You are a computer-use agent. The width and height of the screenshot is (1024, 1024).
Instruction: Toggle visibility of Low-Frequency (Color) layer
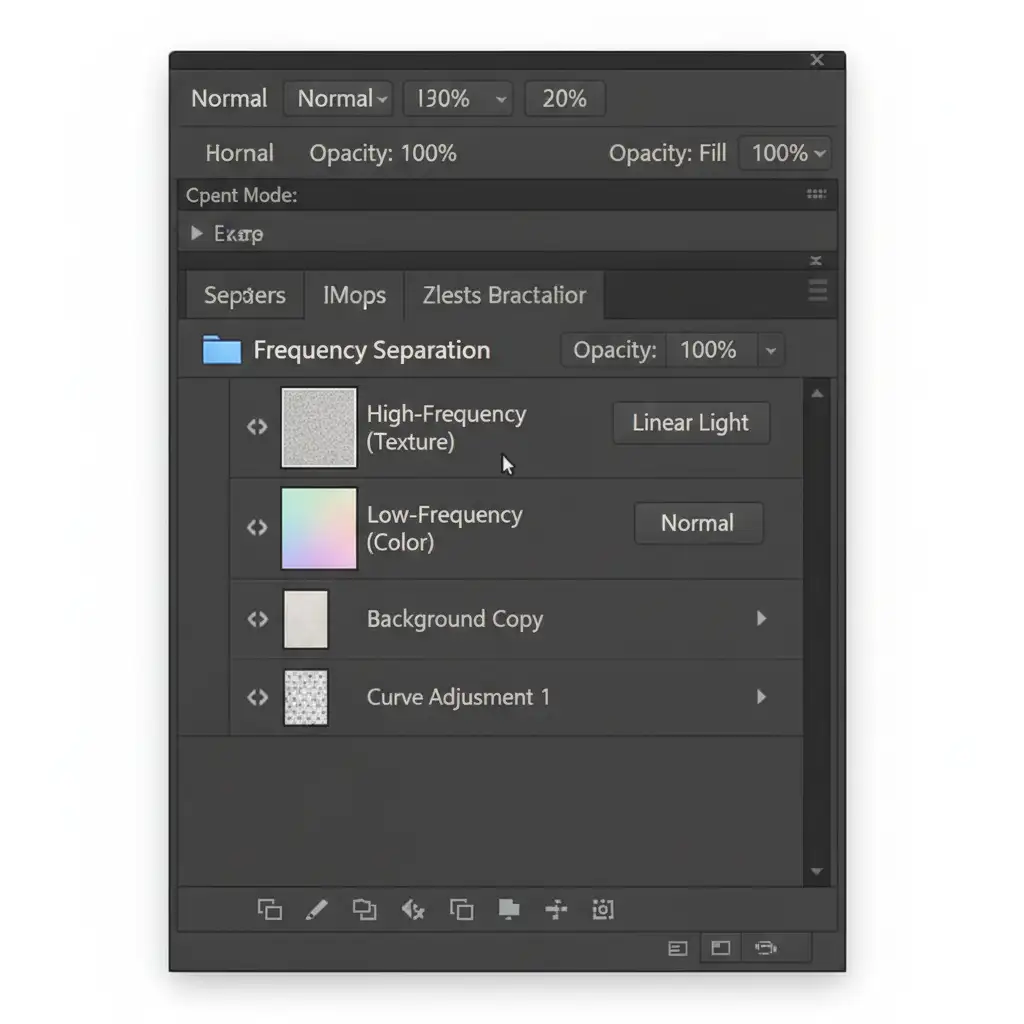pos(257,527)
